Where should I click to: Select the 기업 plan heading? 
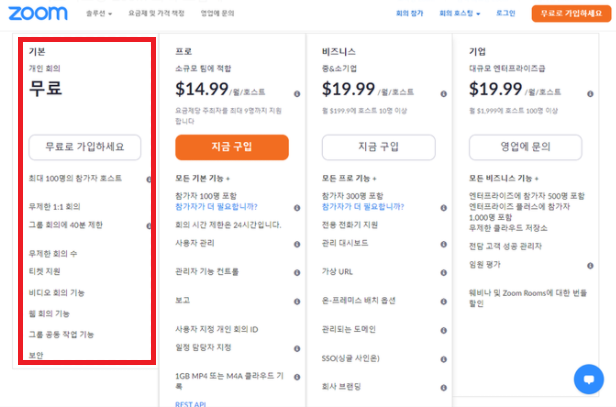point(477,51)
